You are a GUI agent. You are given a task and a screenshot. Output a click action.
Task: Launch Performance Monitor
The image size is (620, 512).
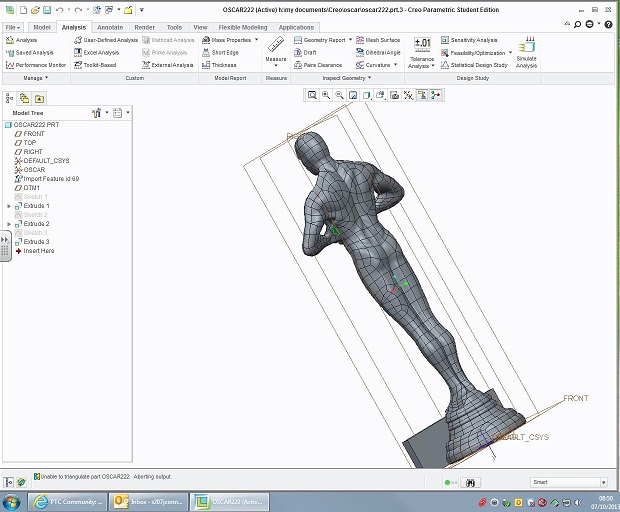[36, 65]
